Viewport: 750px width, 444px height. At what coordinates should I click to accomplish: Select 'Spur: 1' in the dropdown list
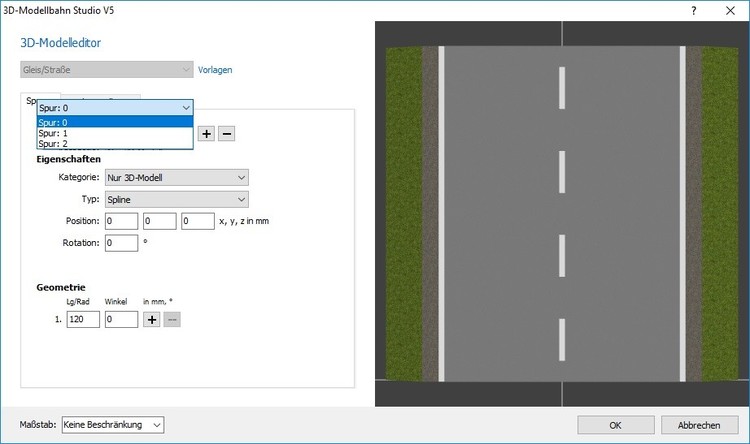click(x=115, y=133)
